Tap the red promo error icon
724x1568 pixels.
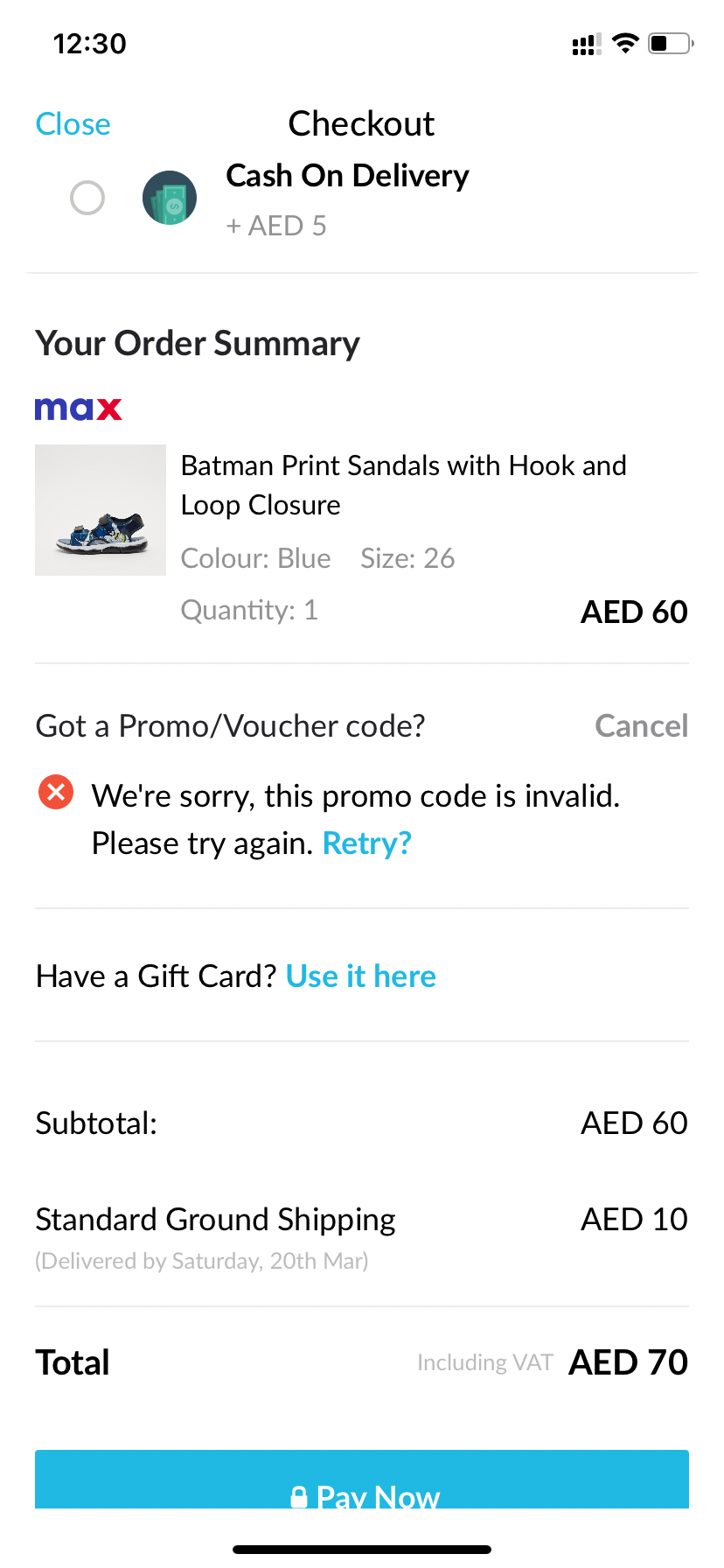point(56,793)
